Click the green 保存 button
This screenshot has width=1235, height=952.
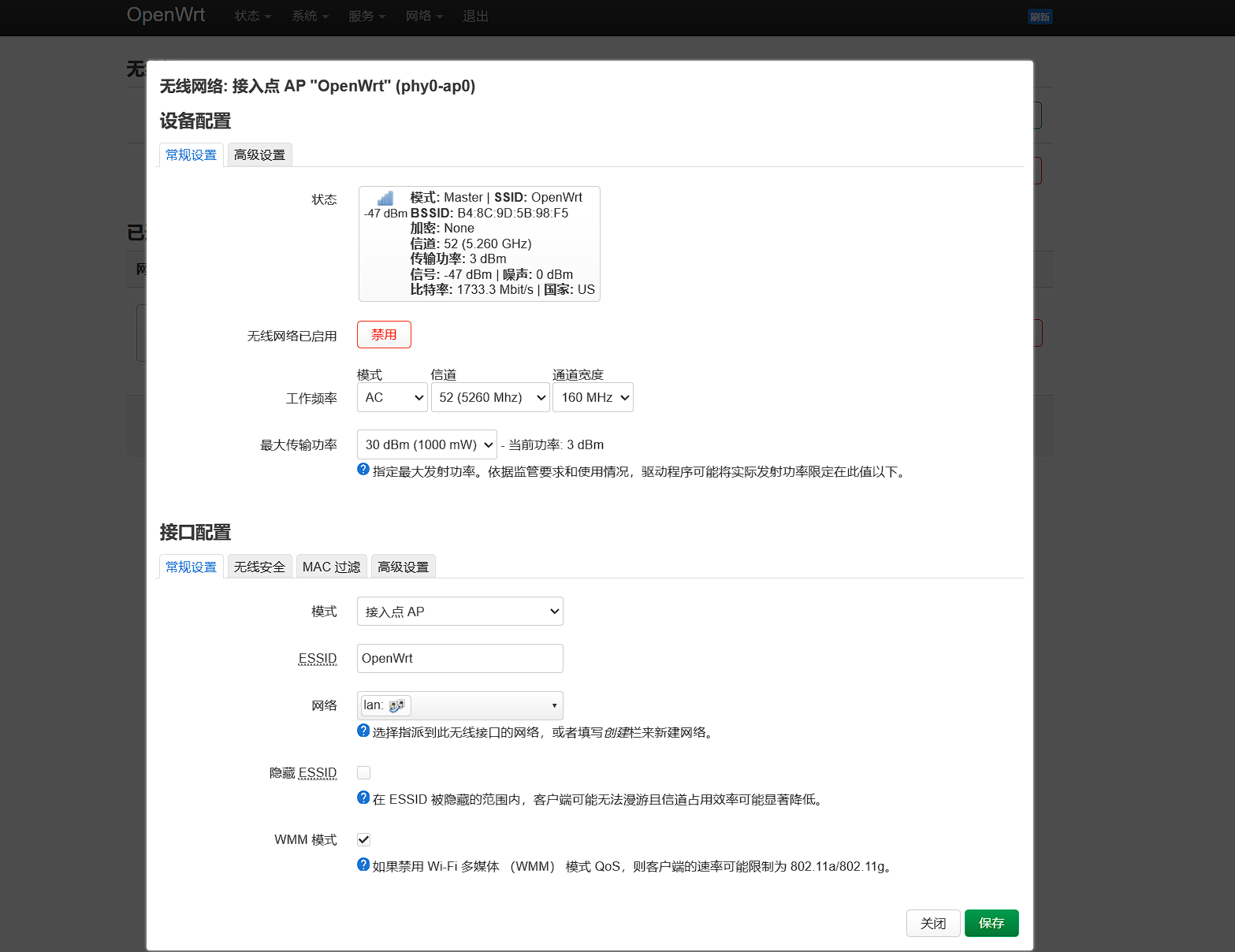tap(991, 924)
